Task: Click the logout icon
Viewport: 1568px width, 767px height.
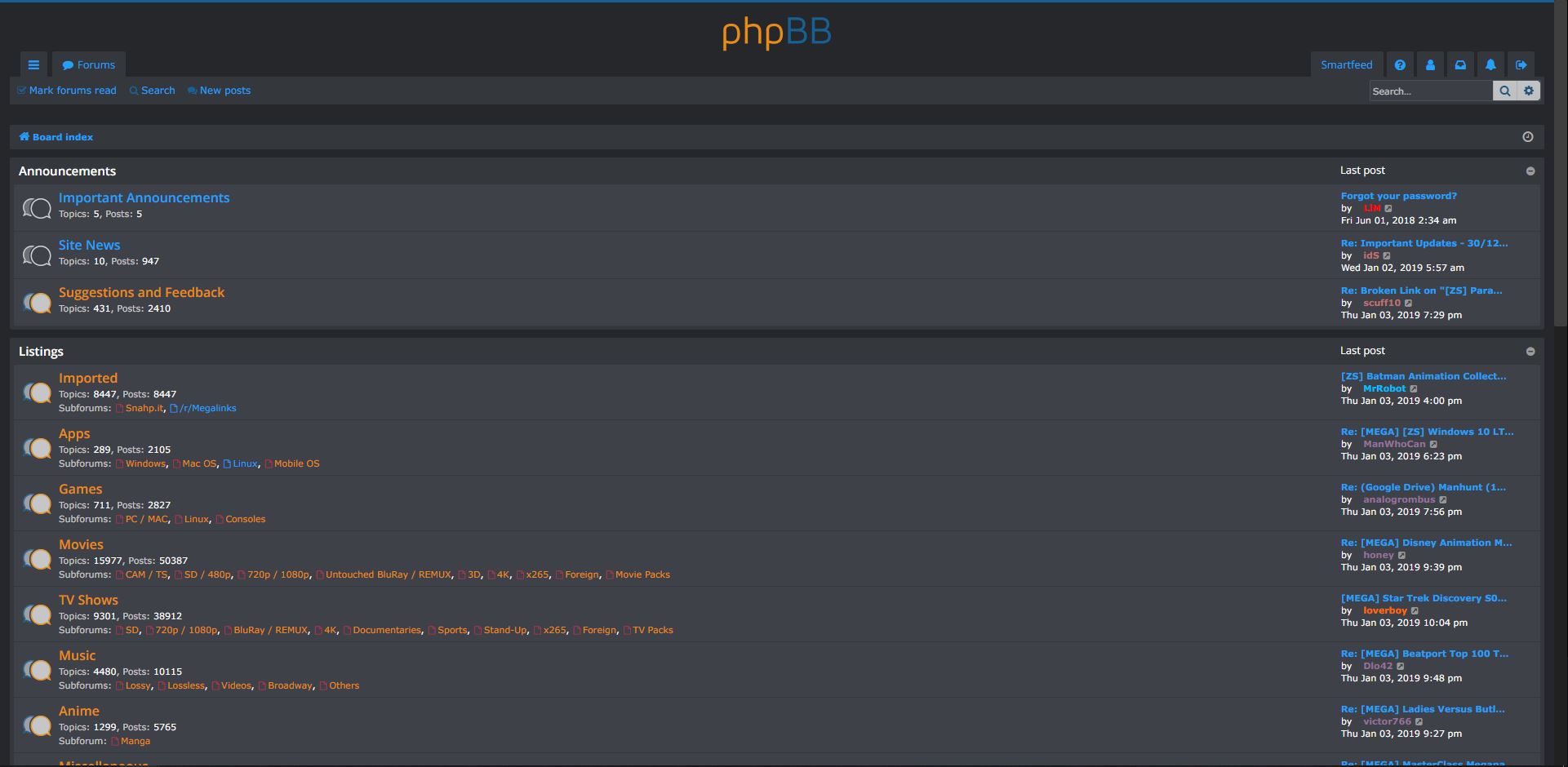Action: point(1521,64)
